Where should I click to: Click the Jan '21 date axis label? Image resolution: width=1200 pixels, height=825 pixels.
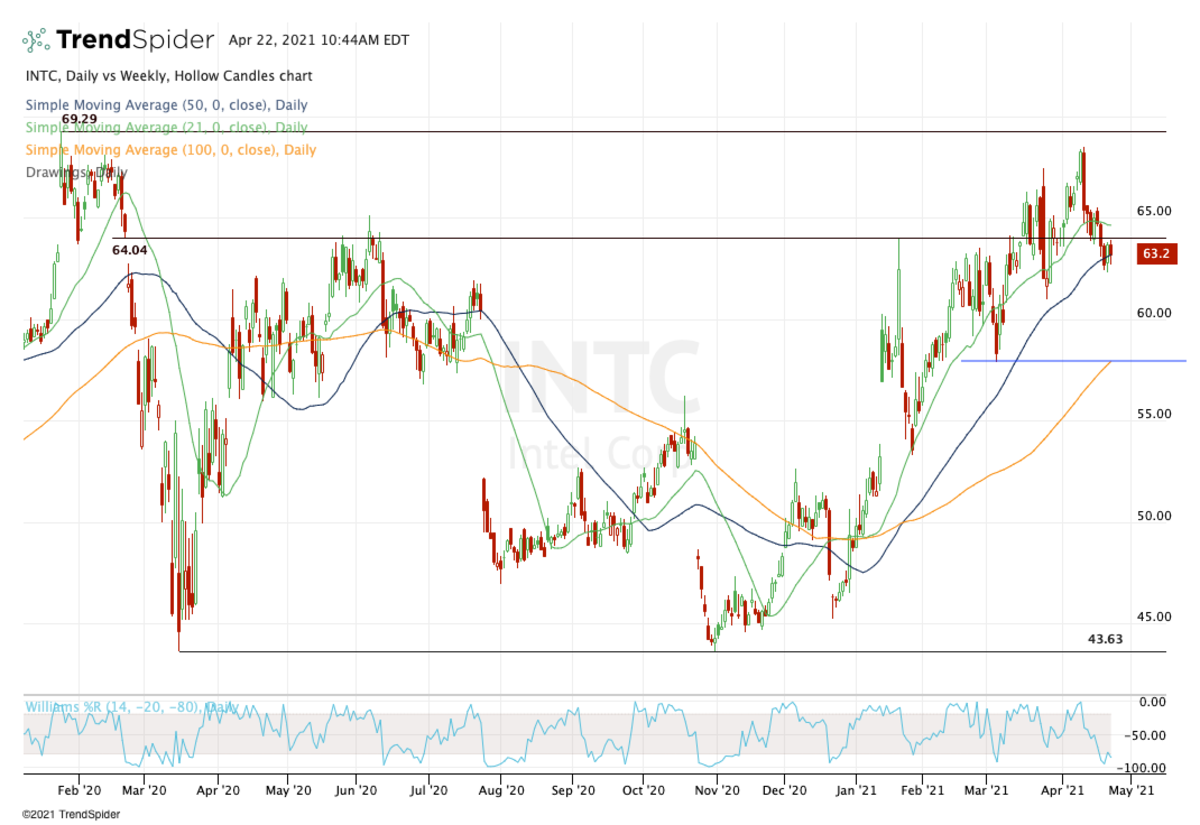point(855,789)
